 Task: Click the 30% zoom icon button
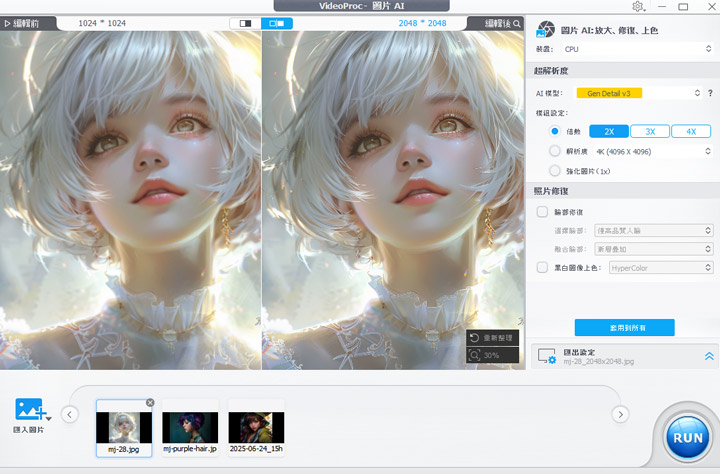pos(475,355)
